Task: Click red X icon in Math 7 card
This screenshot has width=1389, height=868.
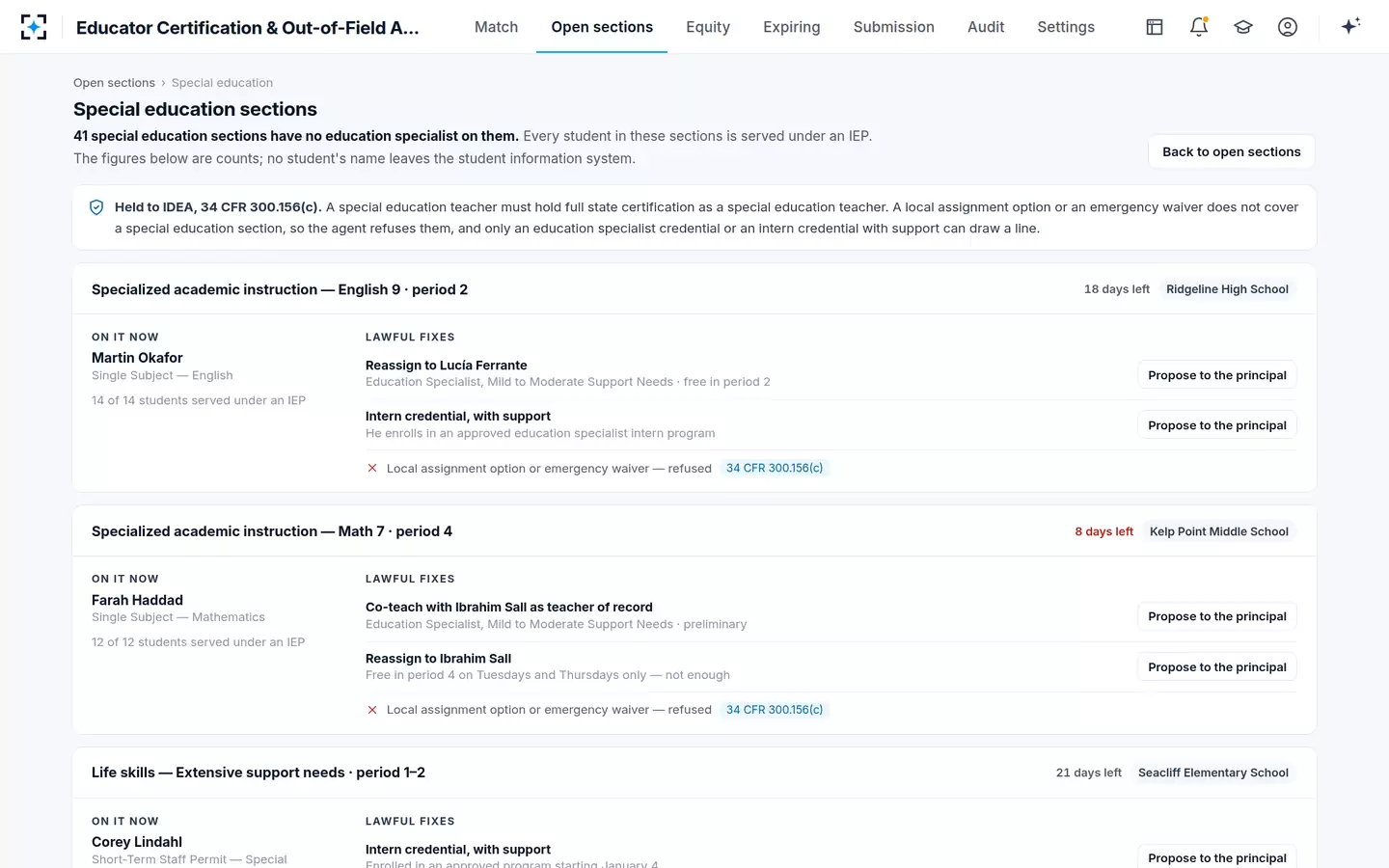Action: [372, 710]
